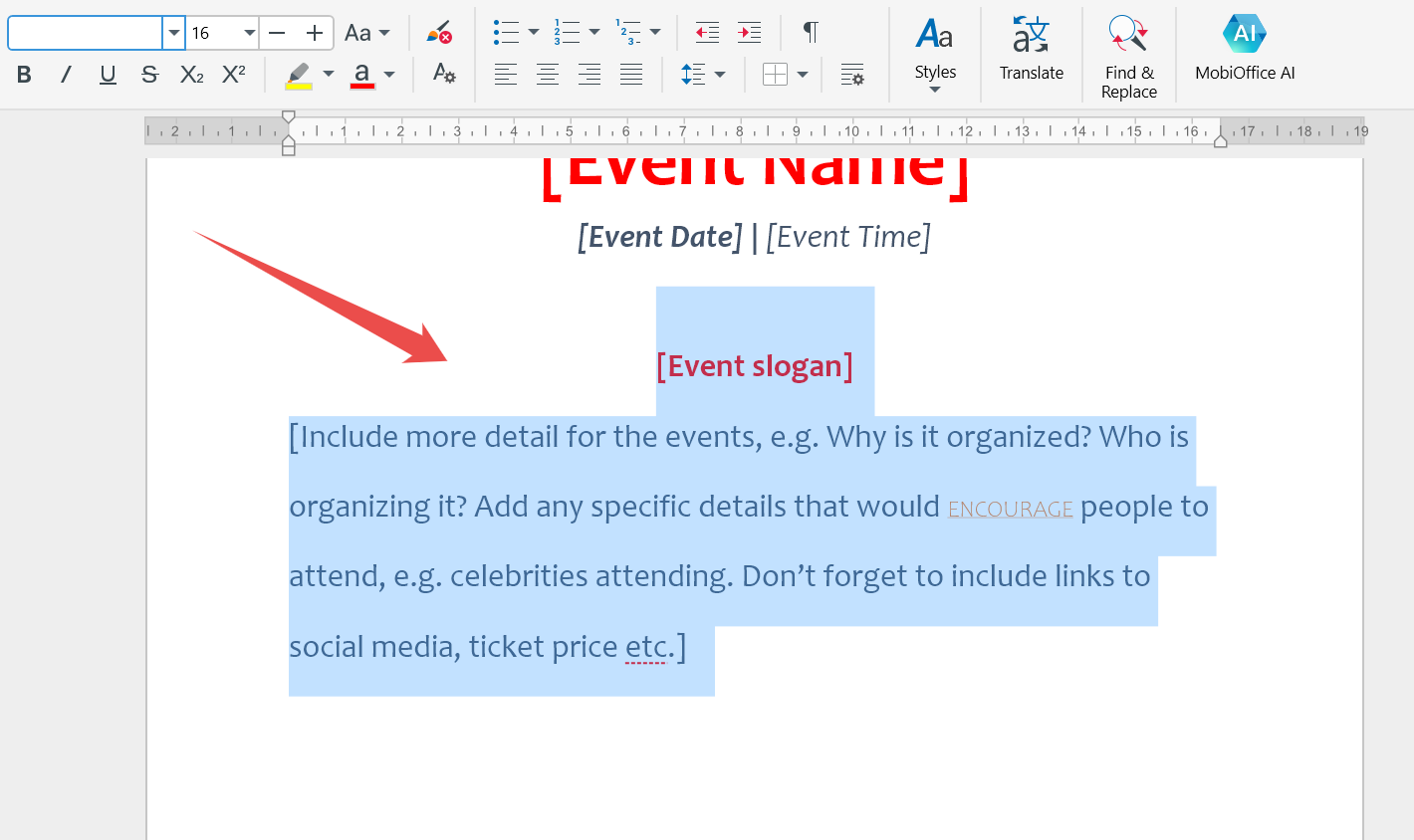Expand highlight color options arrow
The image size is (1414, 840).
(329, 75)
